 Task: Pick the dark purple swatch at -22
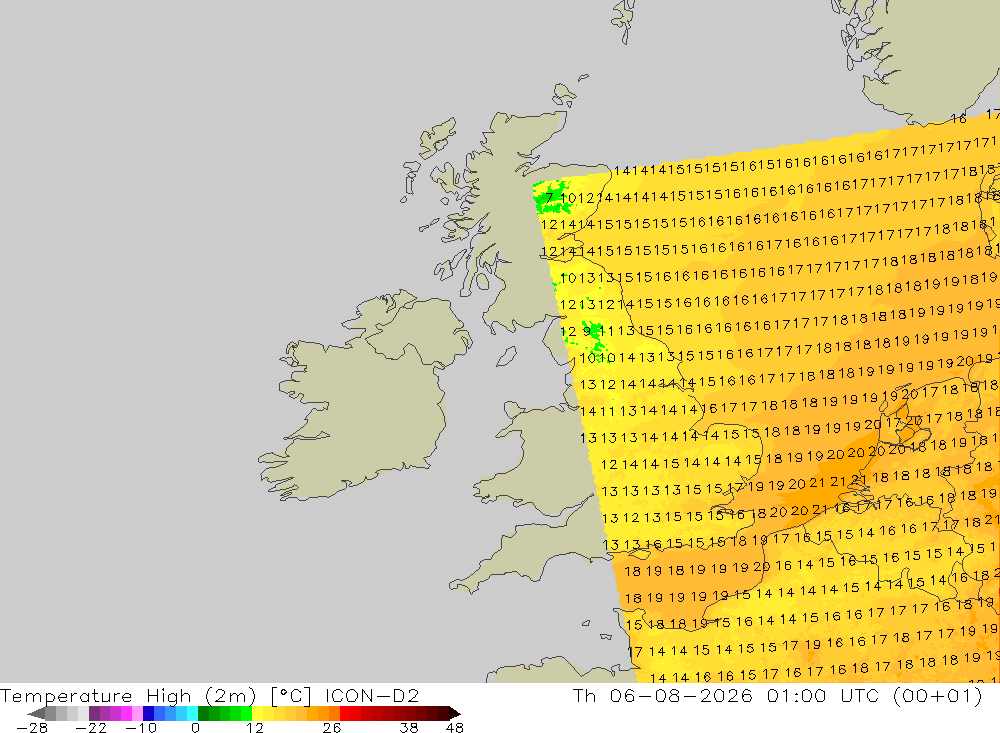(x=94, y=714)
